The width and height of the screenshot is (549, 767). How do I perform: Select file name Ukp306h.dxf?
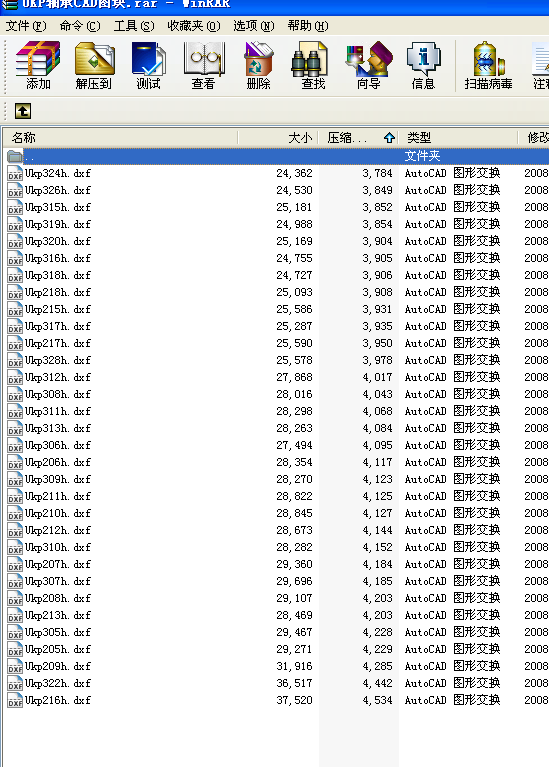(58, 445)
